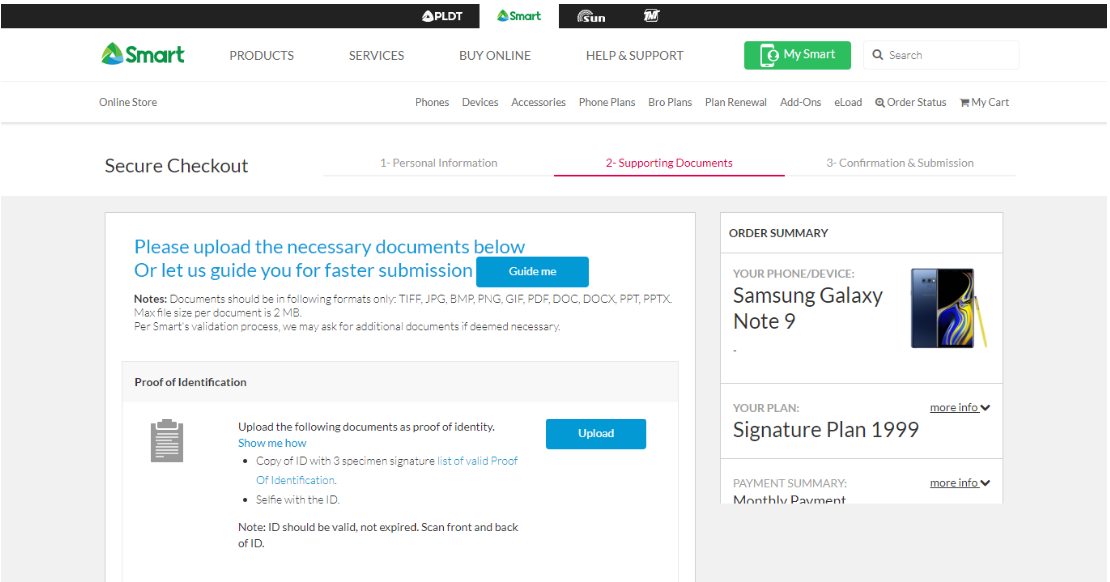Open list of valid Proof Of Identification
Image resolution: width=1110 pixels, height=582 pixels.
click(x=387, y=470)
